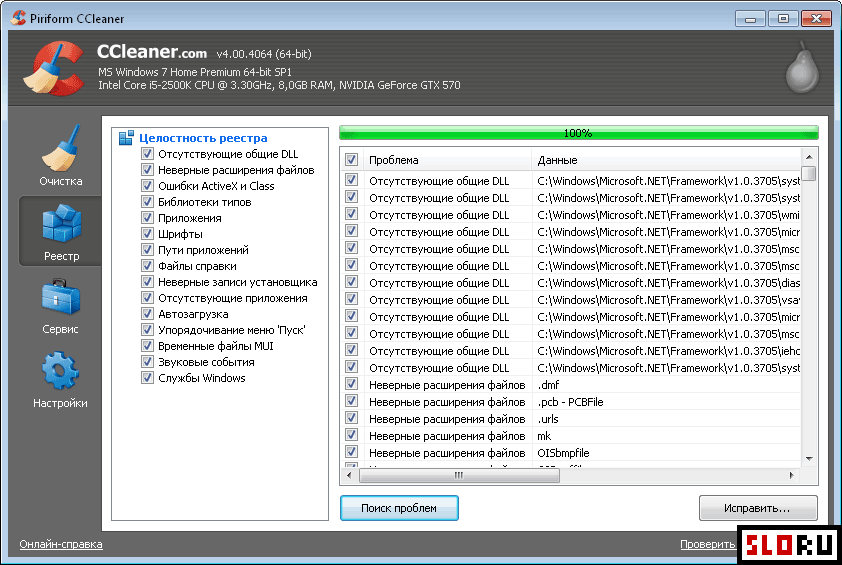This screenshot has height=565, width=842.
Task: Click the horizontal scrollbar left arrow
Action: coord(350,475)
